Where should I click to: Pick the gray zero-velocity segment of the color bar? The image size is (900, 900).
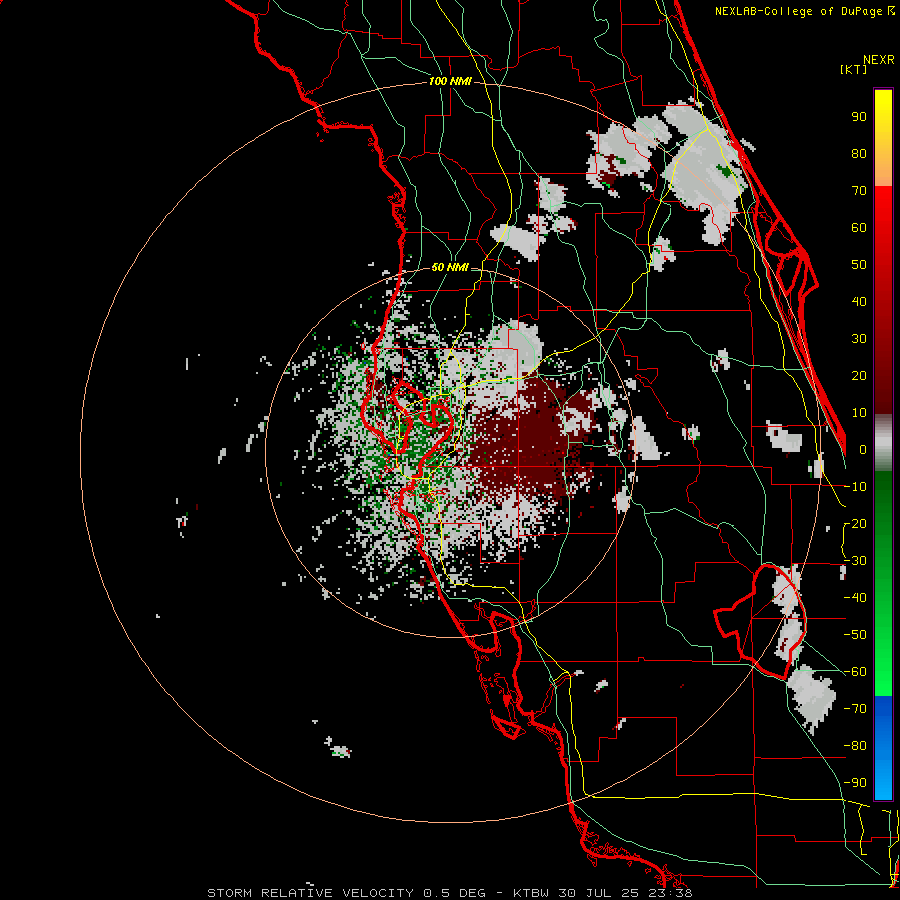(x=883, y=442)
